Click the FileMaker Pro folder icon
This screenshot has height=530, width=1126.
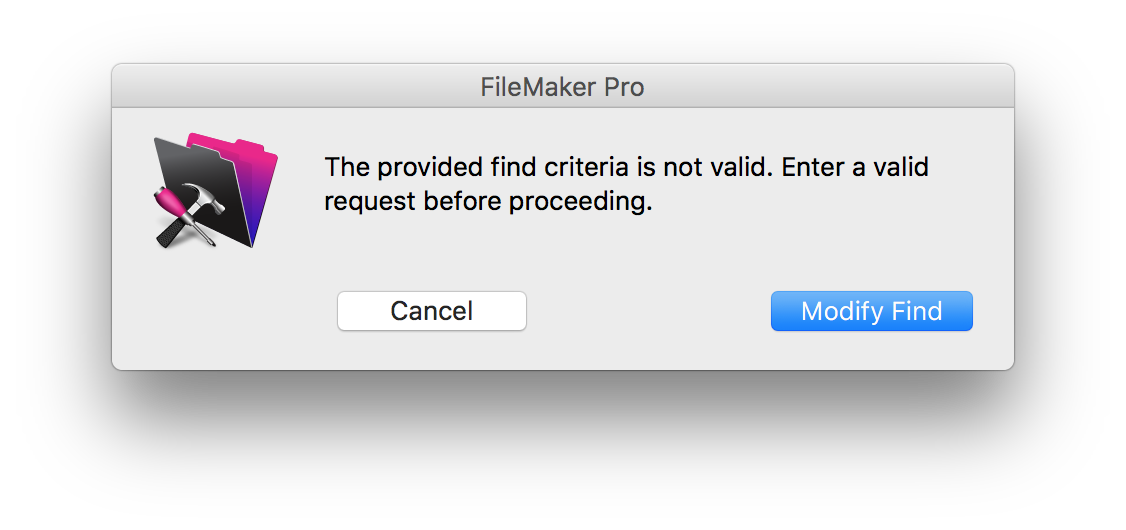point(216,190)
